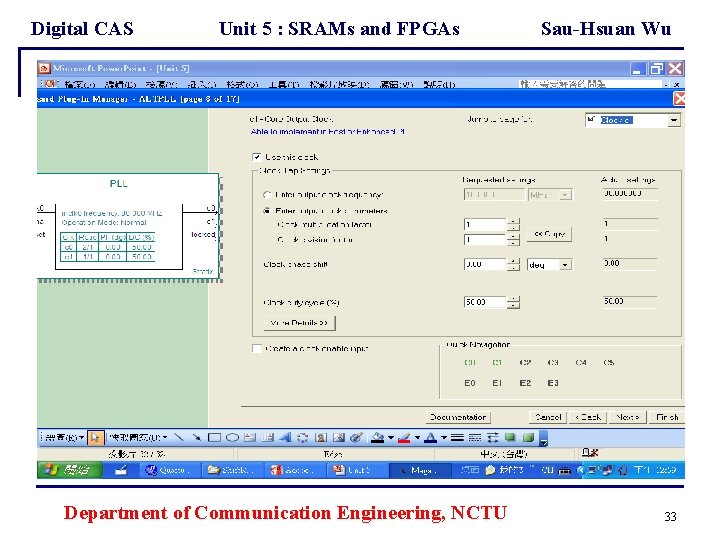This screenshot has height=540, width=720.
Task: Open the Line Style options
Action: click(x=457, y=438)
